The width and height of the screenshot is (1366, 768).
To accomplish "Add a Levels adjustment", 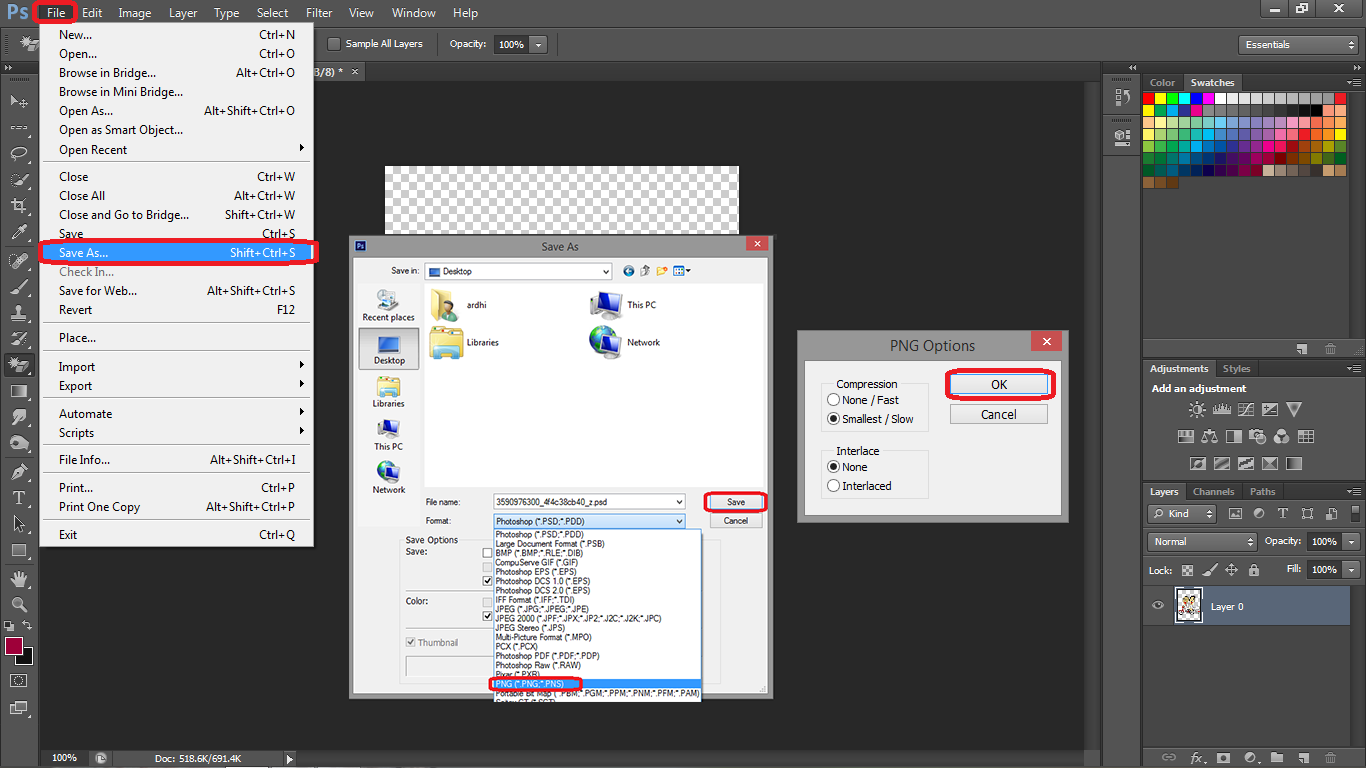I will point(1221,410).
